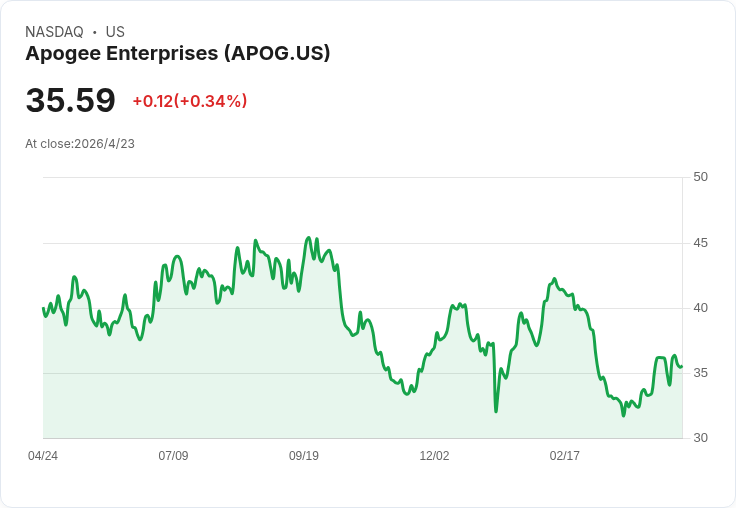Click the 45 y-axis label
The image size is (736, 508).
click(700, 243)
